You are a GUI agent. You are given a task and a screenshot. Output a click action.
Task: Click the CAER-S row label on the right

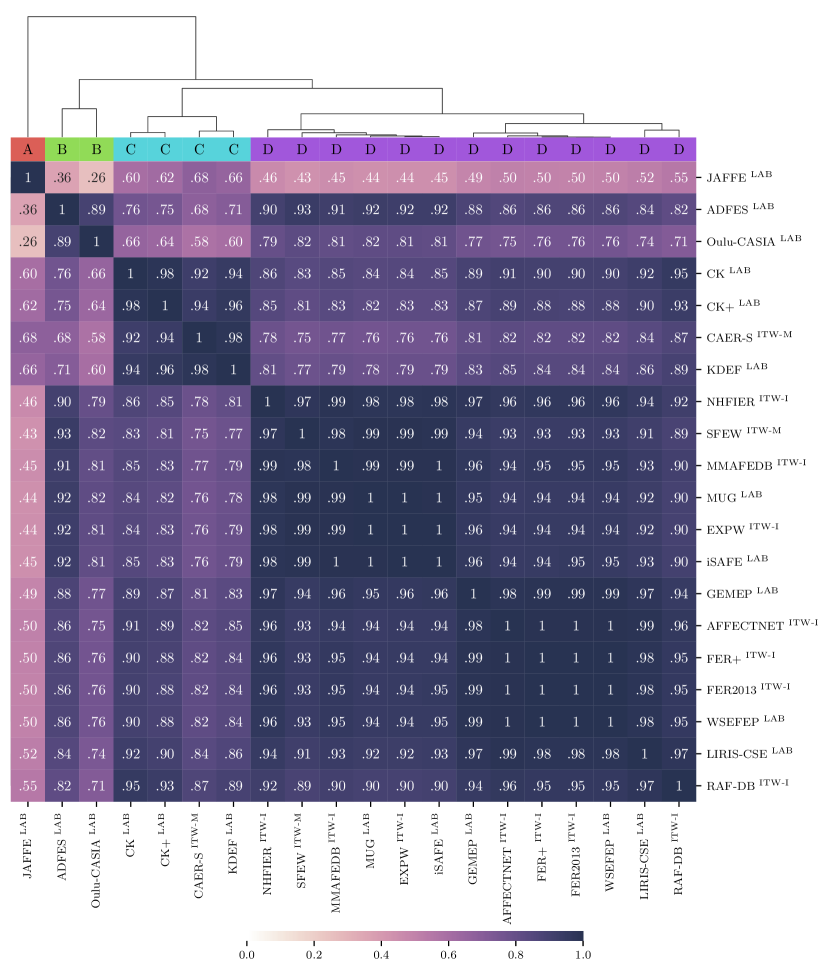click(749, 337)
